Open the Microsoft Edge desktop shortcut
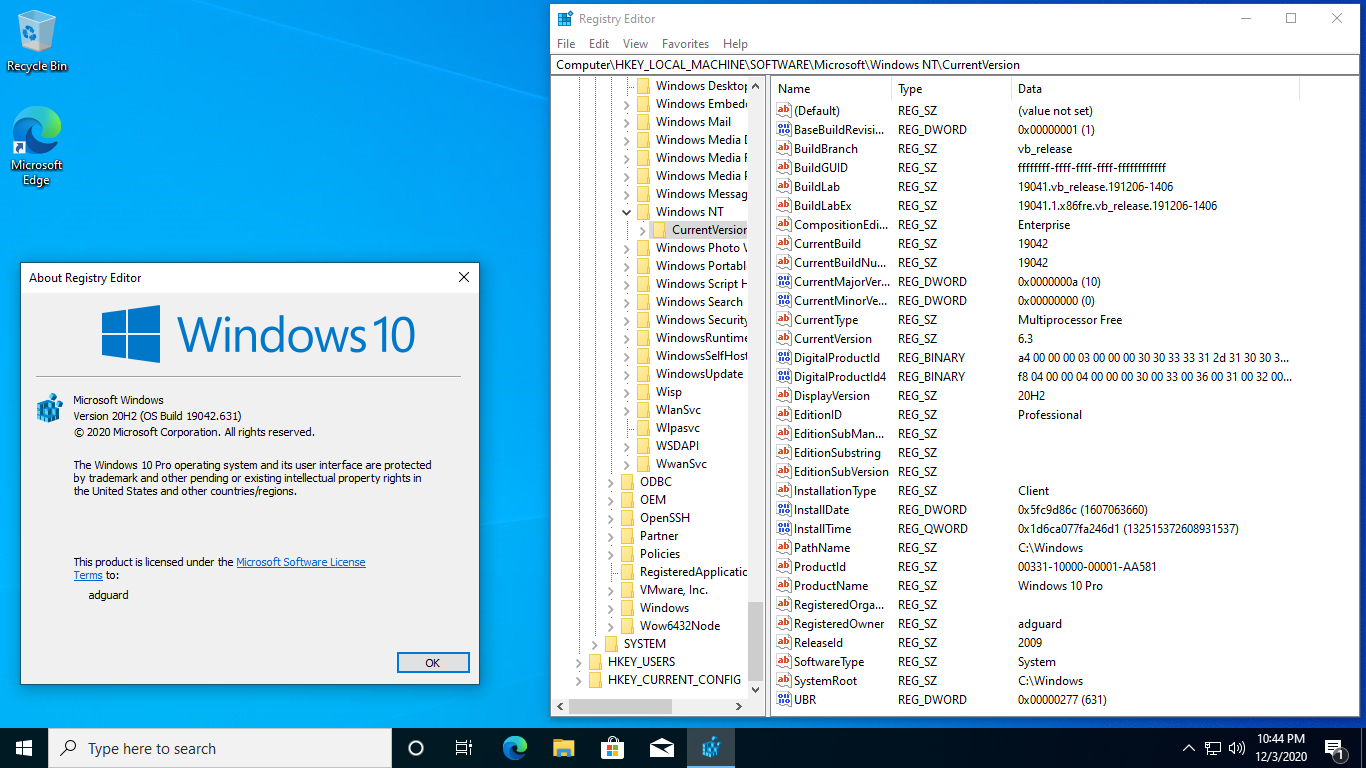The height and width of the screenshot is (768, 1366). [x=37, y=147]
